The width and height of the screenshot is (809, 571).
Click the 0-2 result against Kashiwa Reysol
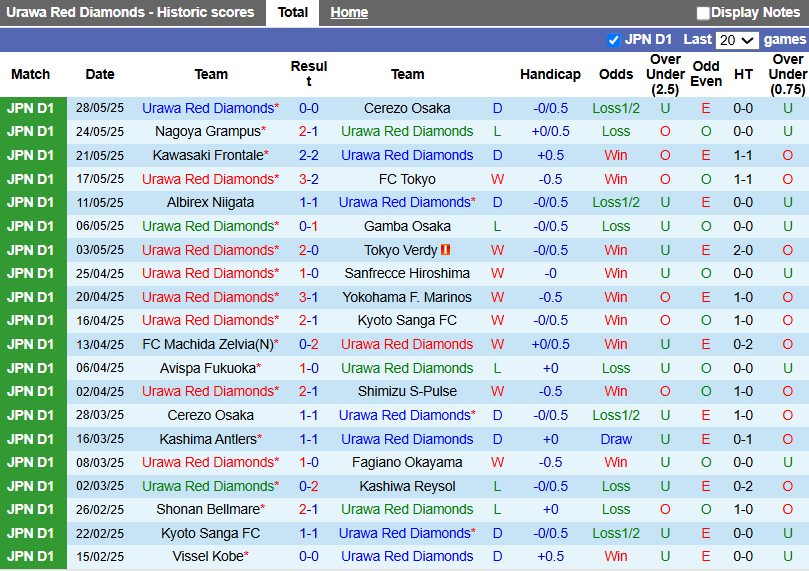(309, 486)
